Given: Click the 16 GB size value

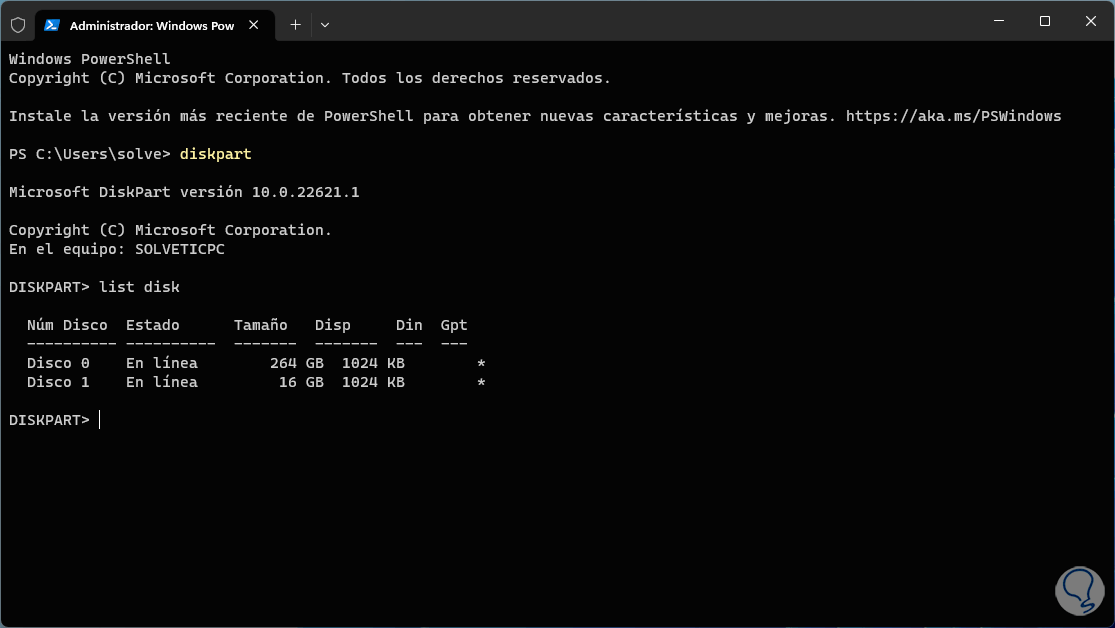Looking at the screenshot, I should 301,383.
